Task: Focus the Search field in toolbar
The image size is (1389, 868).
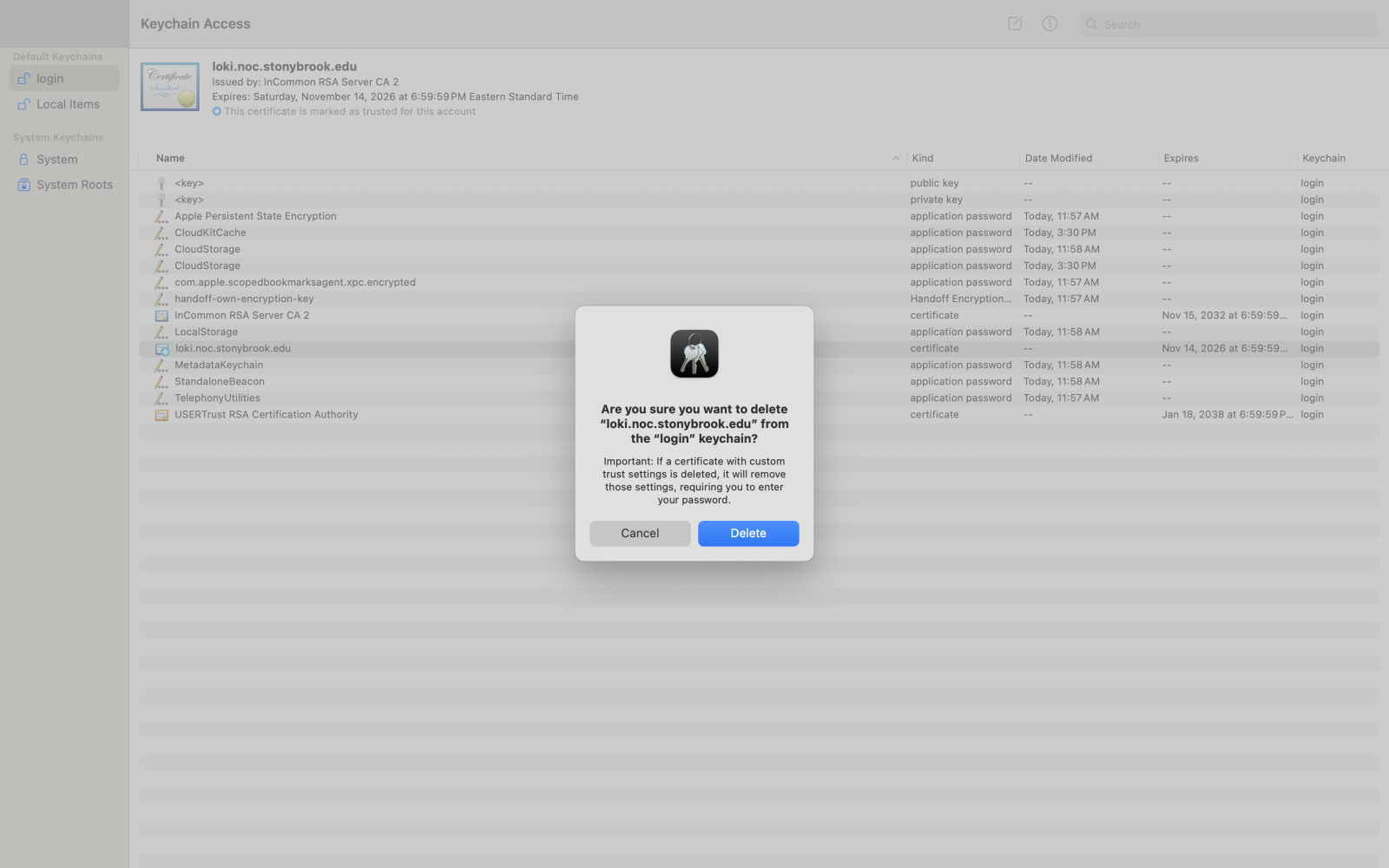Action: coord(1228,24)
